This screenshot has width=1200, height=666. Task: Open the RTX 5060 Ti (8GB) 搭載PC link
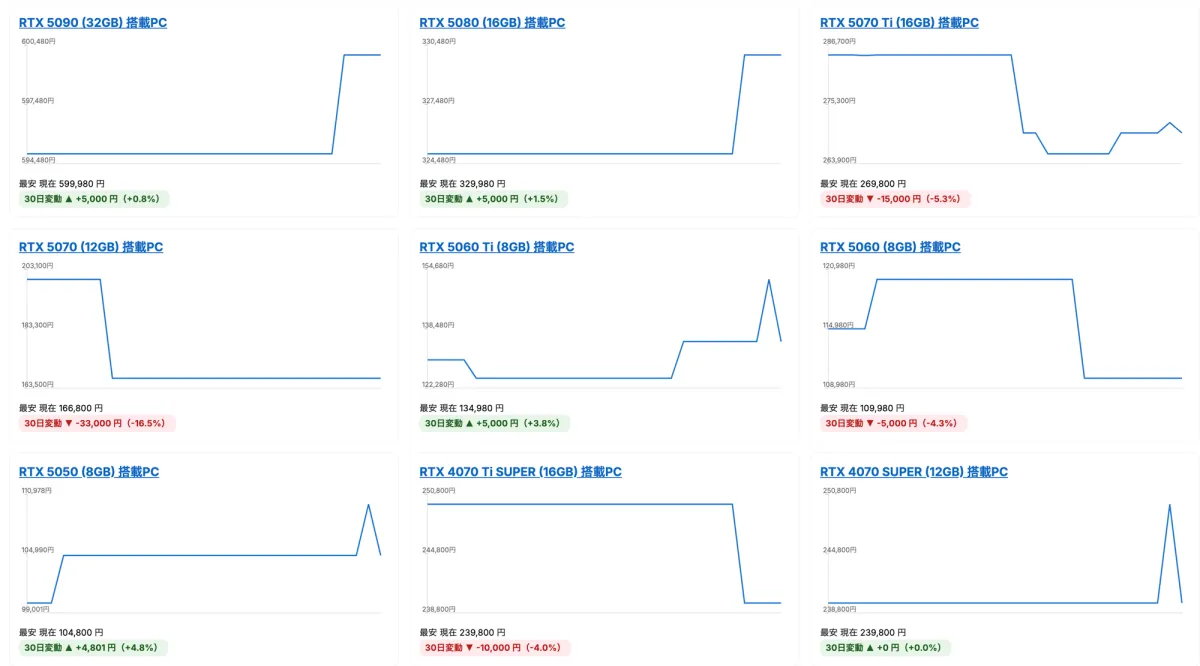[496, 247]
